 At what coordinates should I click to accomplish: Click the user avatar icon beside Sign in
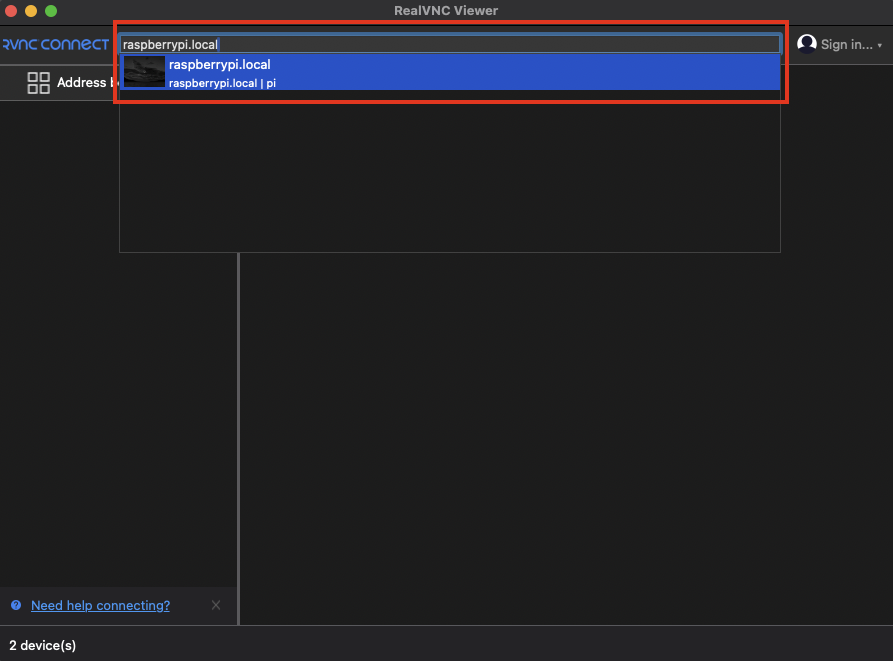pyautogui.click(x=806, y=44)
